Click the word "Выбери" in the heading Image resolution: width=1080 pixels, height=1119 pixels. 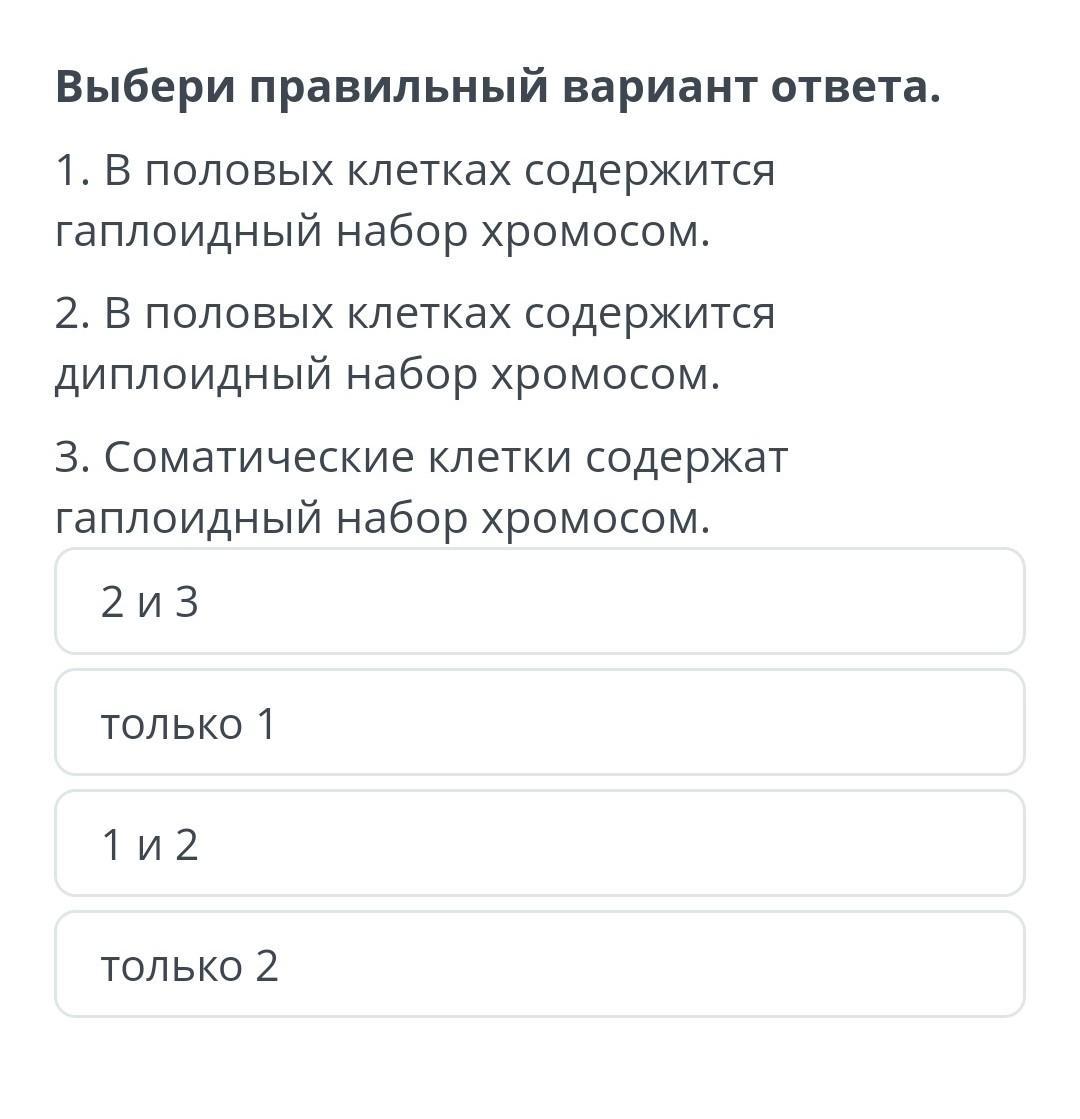tap(145, 86)
